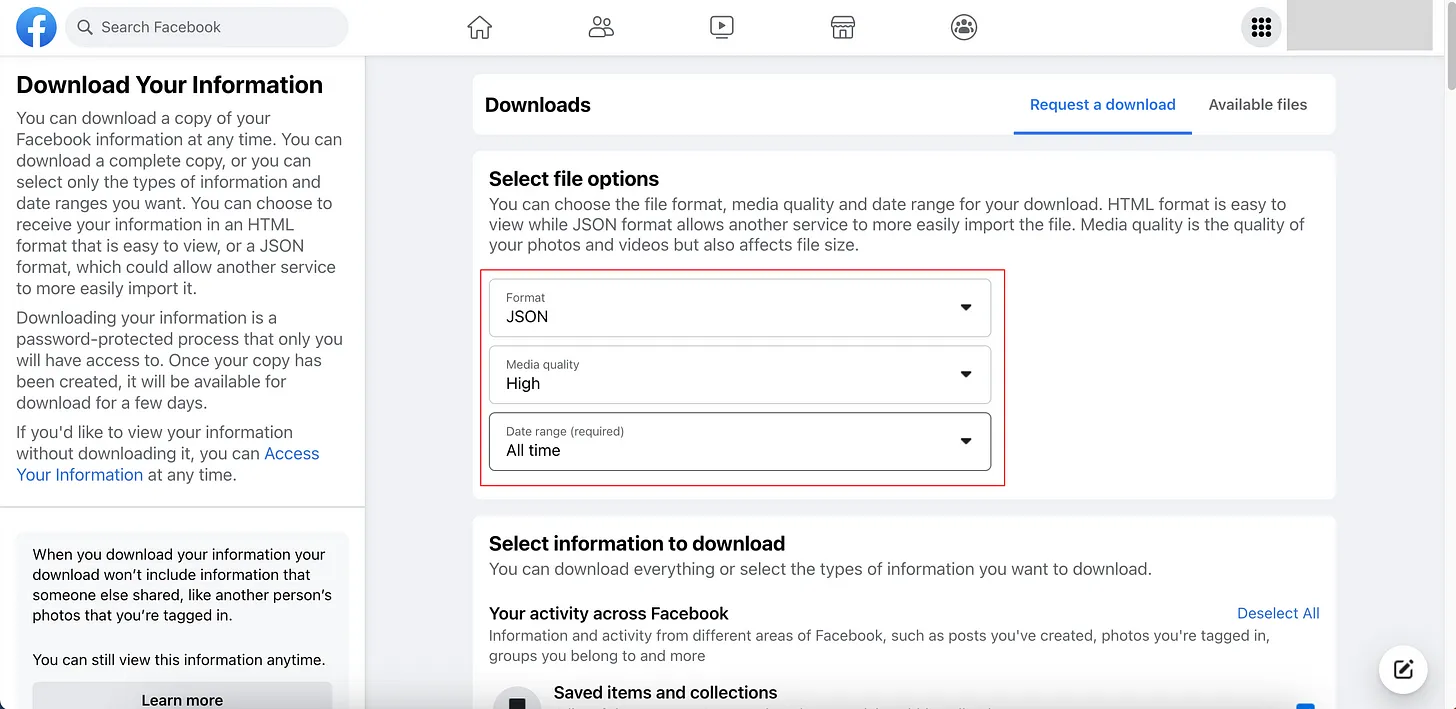This screenshot has width=1456, height=709.
Task: Switch to the Request a download tab
Action: tap(1102, 105)
